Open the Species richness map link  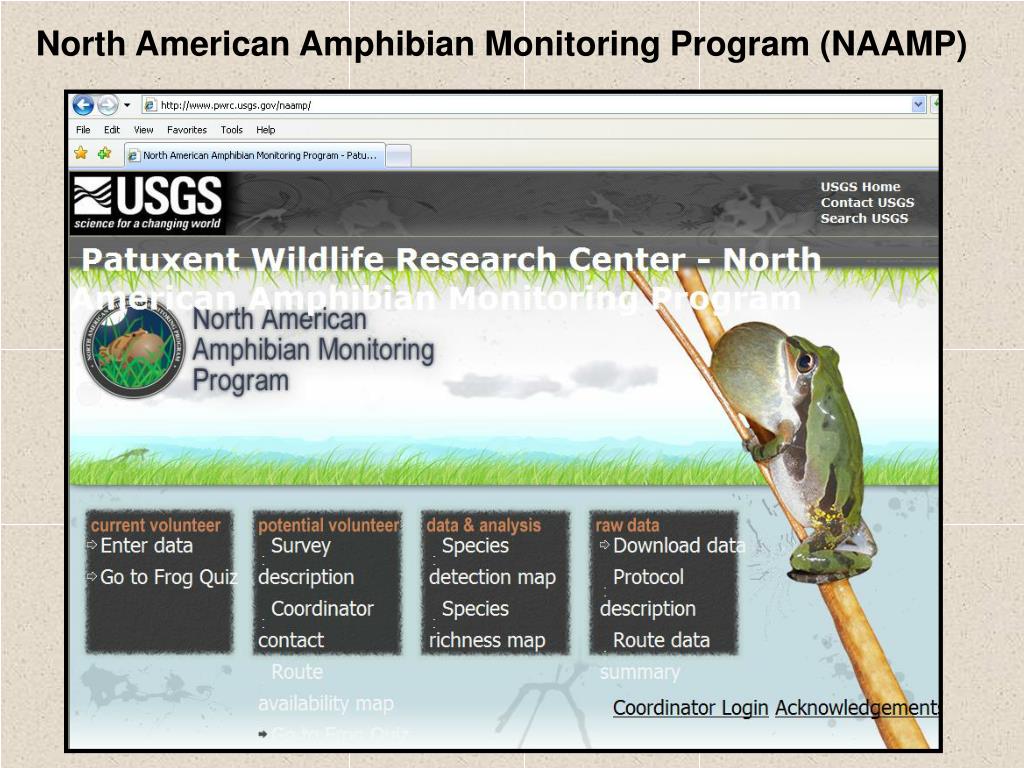coord(487,624)
